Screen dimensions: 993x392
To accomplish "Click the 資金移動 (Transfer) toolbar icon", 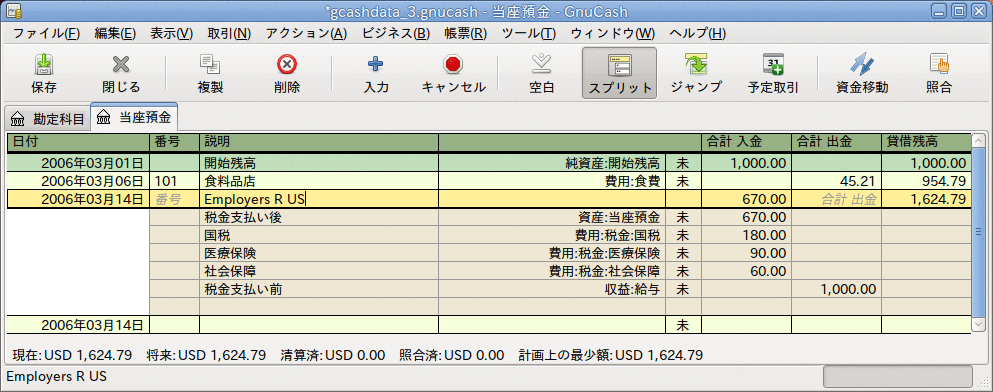I will (862, 64).
